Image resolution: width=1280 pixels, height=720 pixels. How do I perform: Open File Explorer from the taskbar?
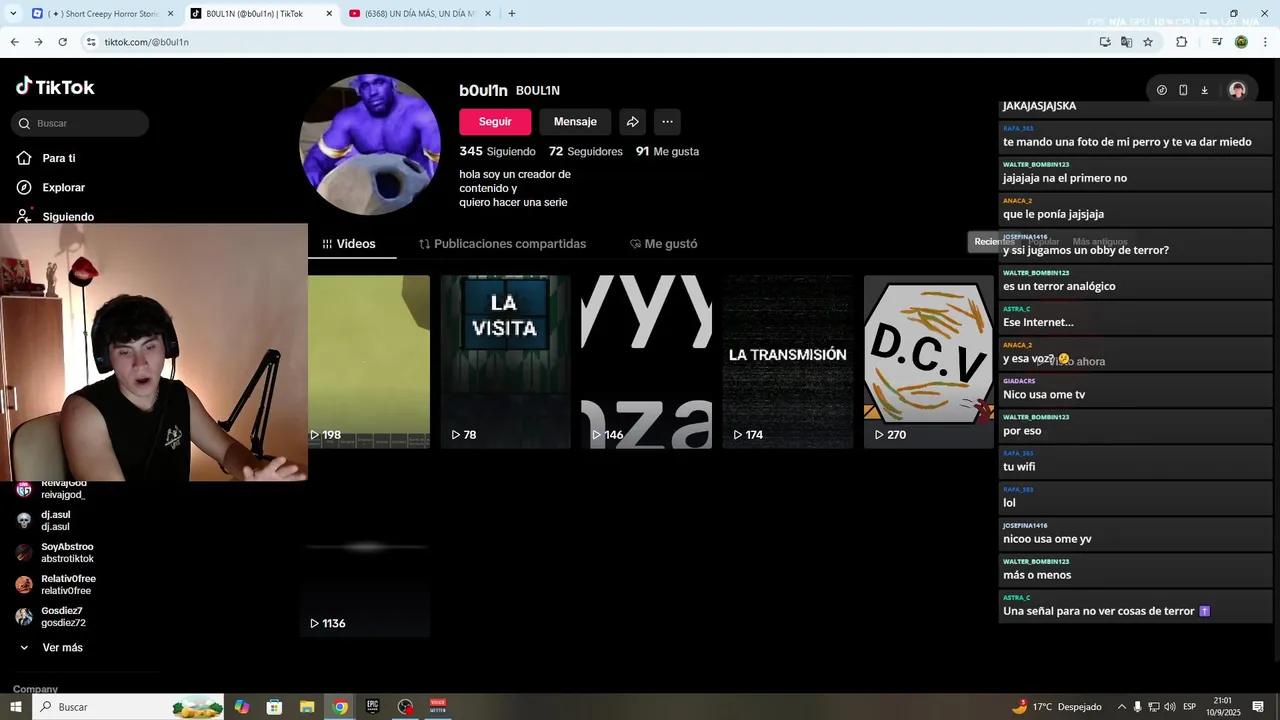(x=307, y=707)
